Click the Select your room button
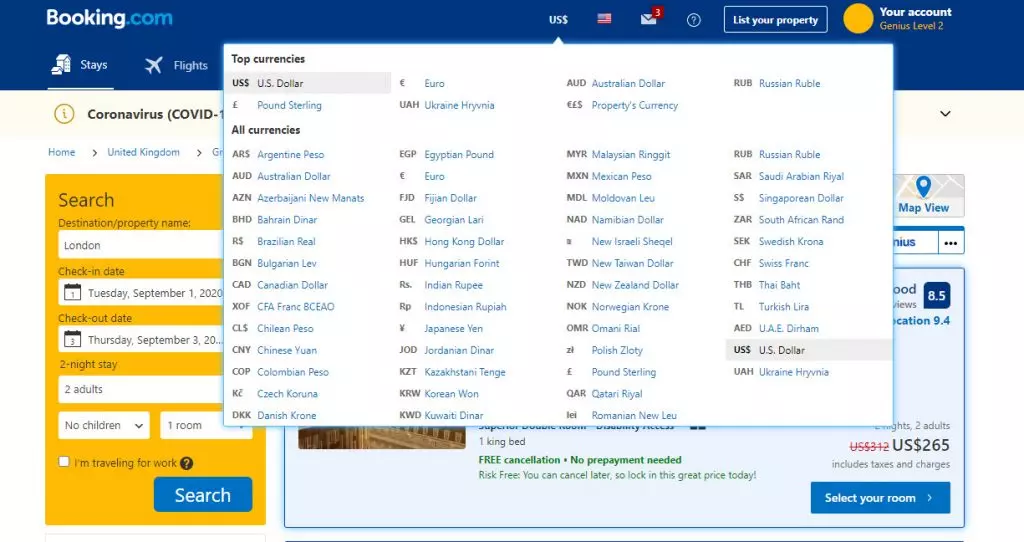The image size is (1024, 542). click(880, 498)
